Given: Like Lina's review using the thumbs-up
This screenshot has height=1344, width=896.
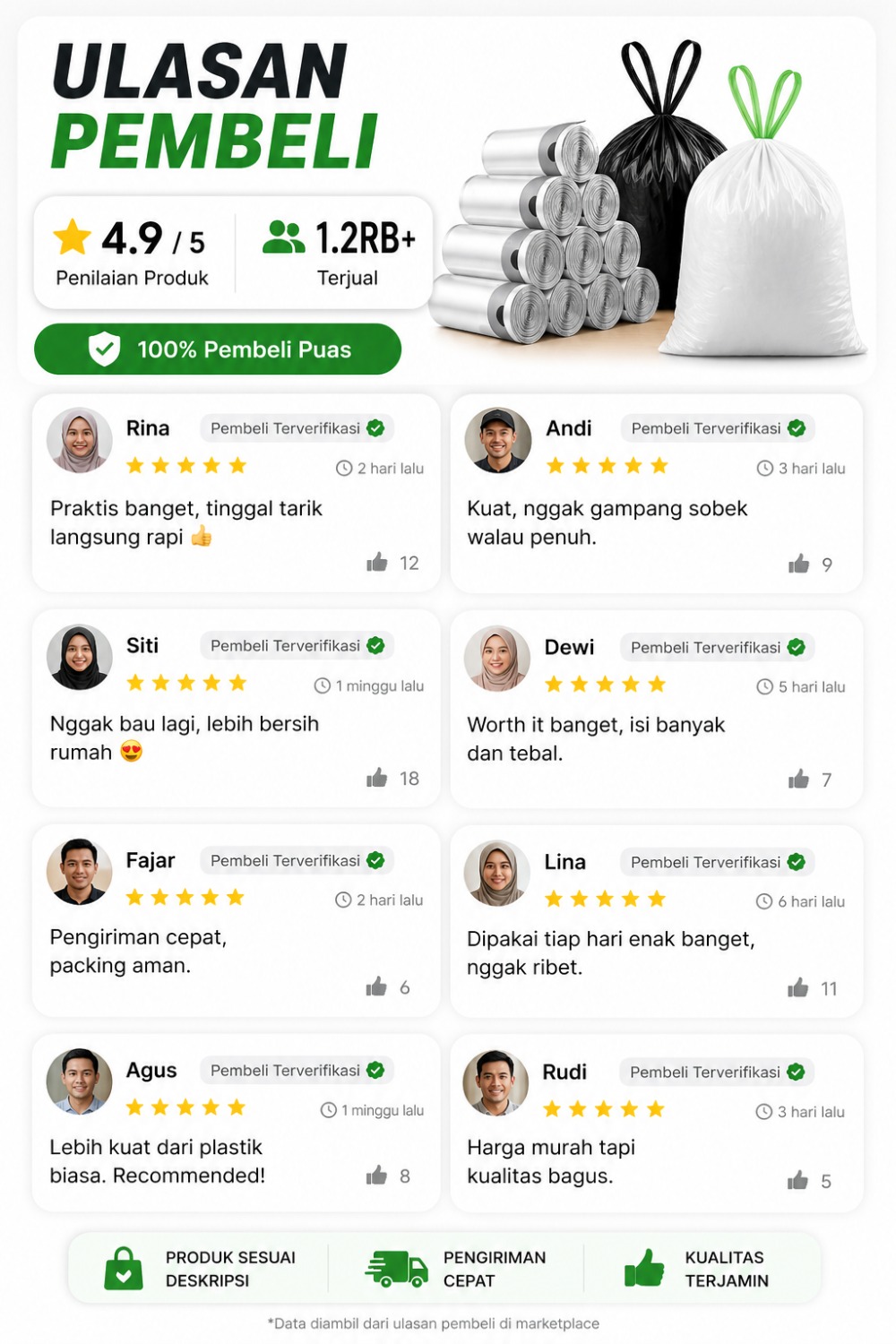Looking at the screenshot, I should click(797, 988).
